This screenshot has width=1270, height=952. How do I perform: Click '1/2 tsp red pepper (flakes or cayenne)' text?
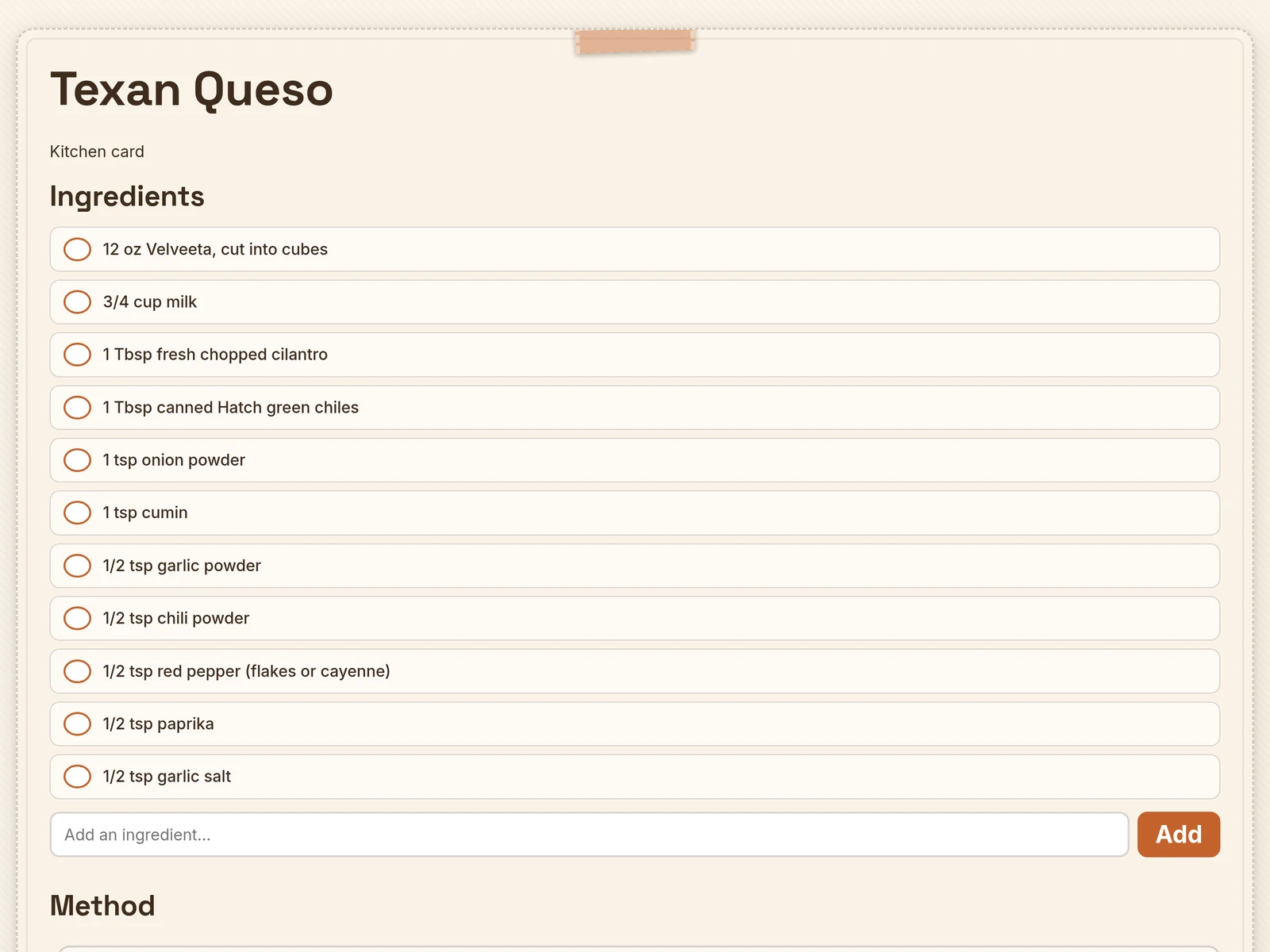pos(247,671)
